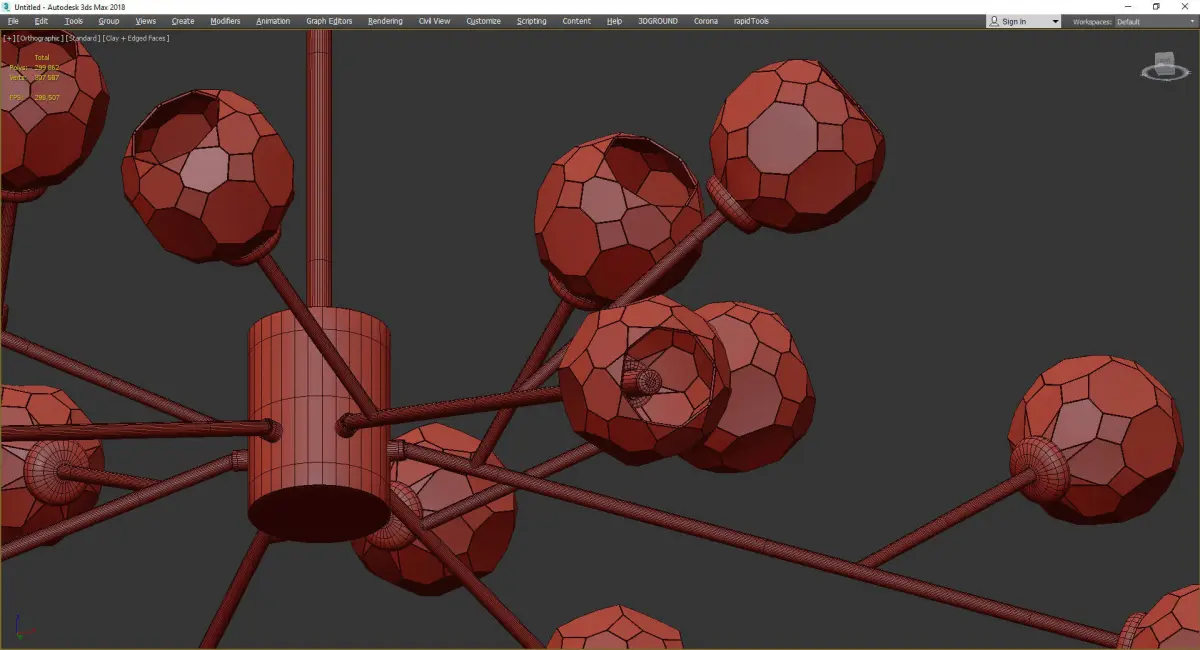Open the Corona menu
This screenshot has width=1200, height=650.
click(706, 21)
